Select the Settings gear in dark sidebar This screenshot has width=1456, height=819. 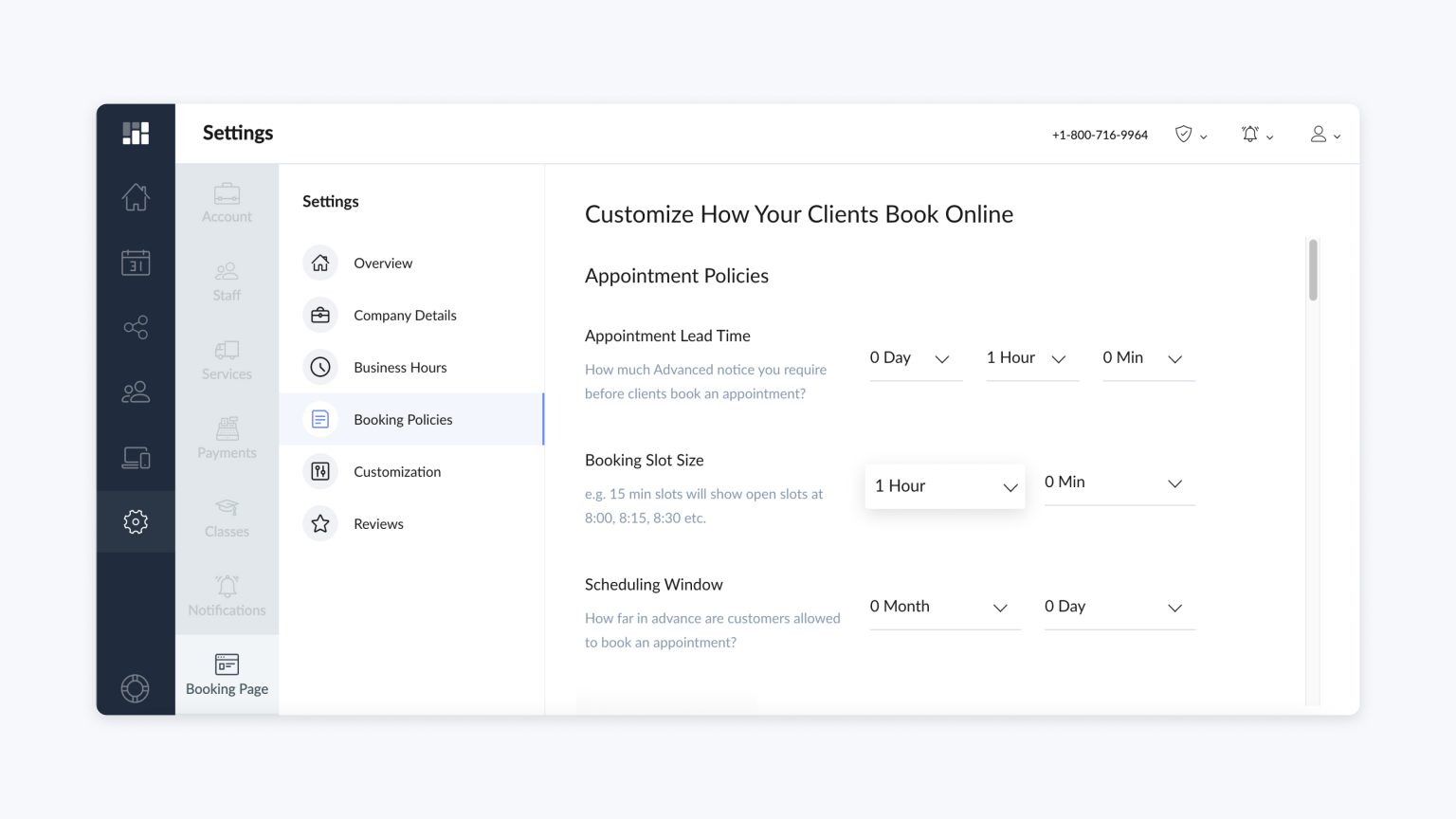136,521
